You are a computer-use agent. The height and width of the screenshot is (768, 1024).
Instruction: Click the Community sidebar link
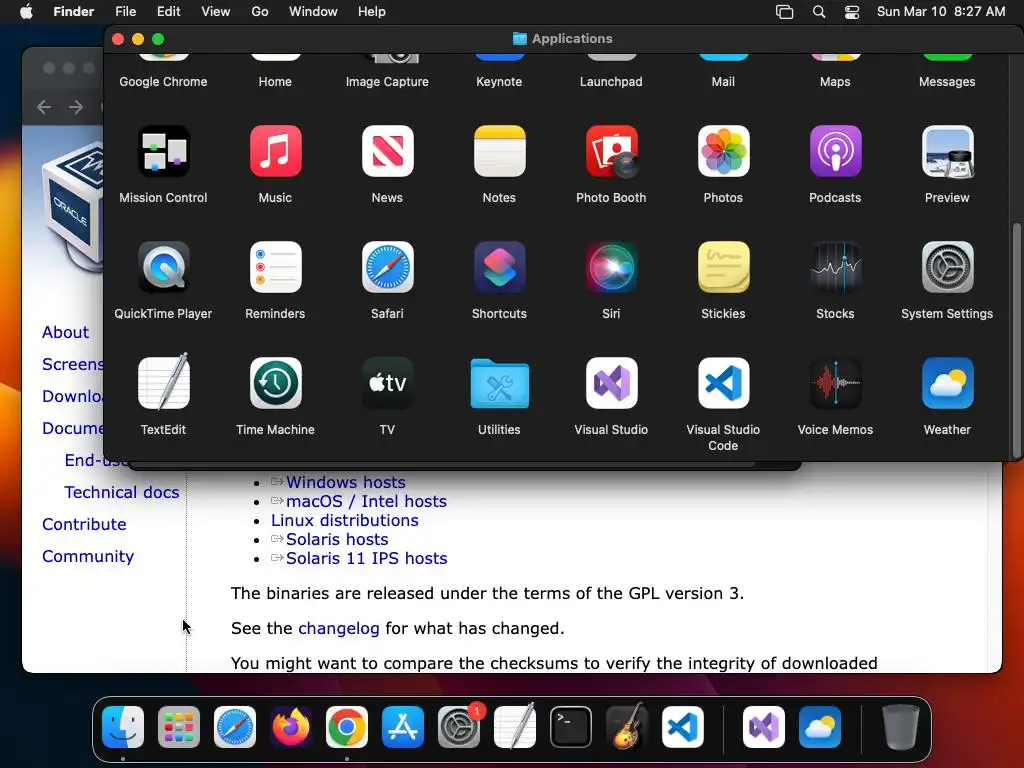click(x=88, y=556)
